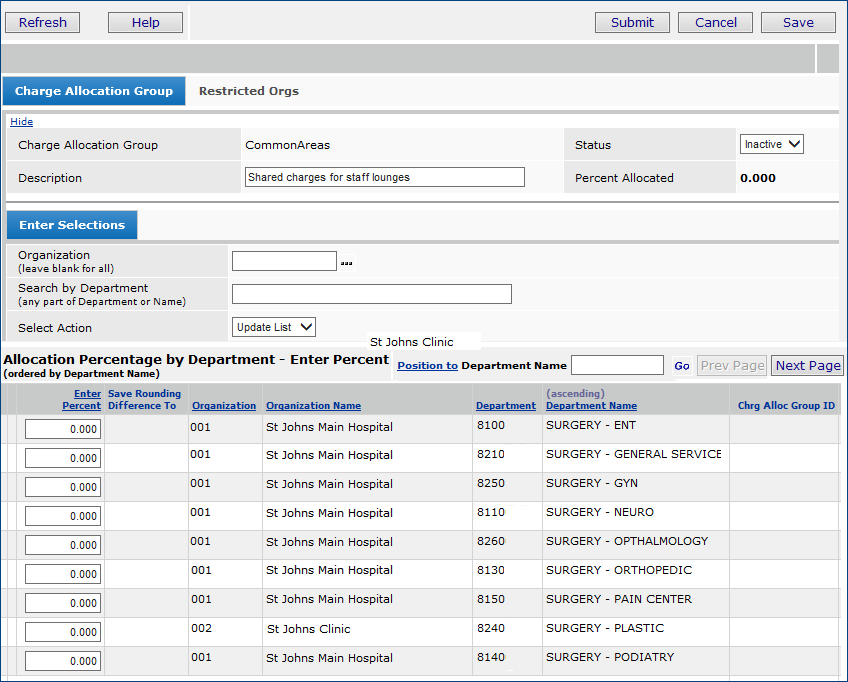848x682 pixels.
Task: Click the Organization lookup ellipsis icon
Action: click(346, 263)
